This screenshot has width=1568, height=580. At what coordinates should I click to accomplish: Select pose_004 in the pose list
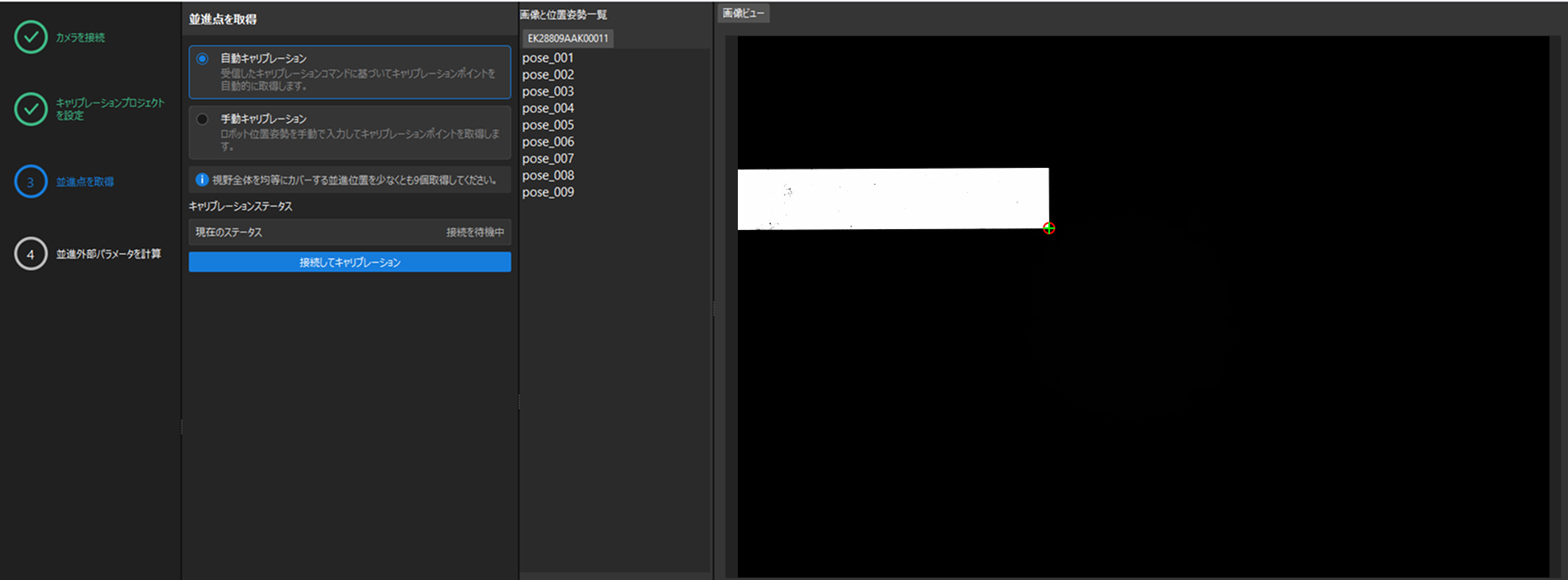point(548,108)
